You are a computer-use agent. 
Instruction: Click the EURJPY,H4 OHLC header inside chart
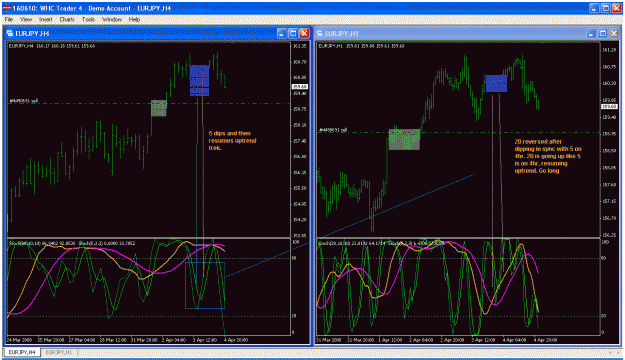52,46
